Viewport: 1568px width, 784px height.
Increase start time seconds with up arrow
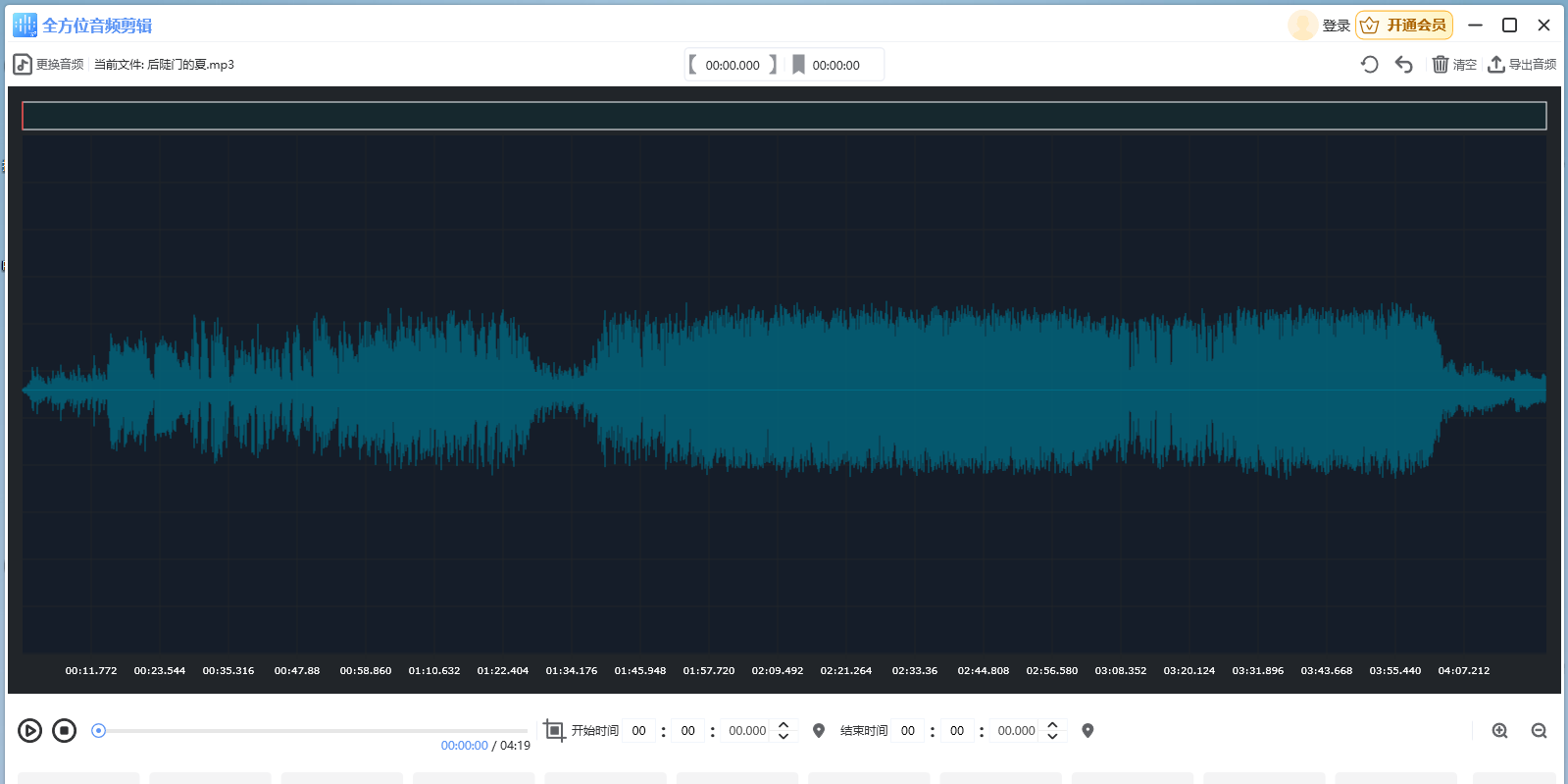point(784,725)
